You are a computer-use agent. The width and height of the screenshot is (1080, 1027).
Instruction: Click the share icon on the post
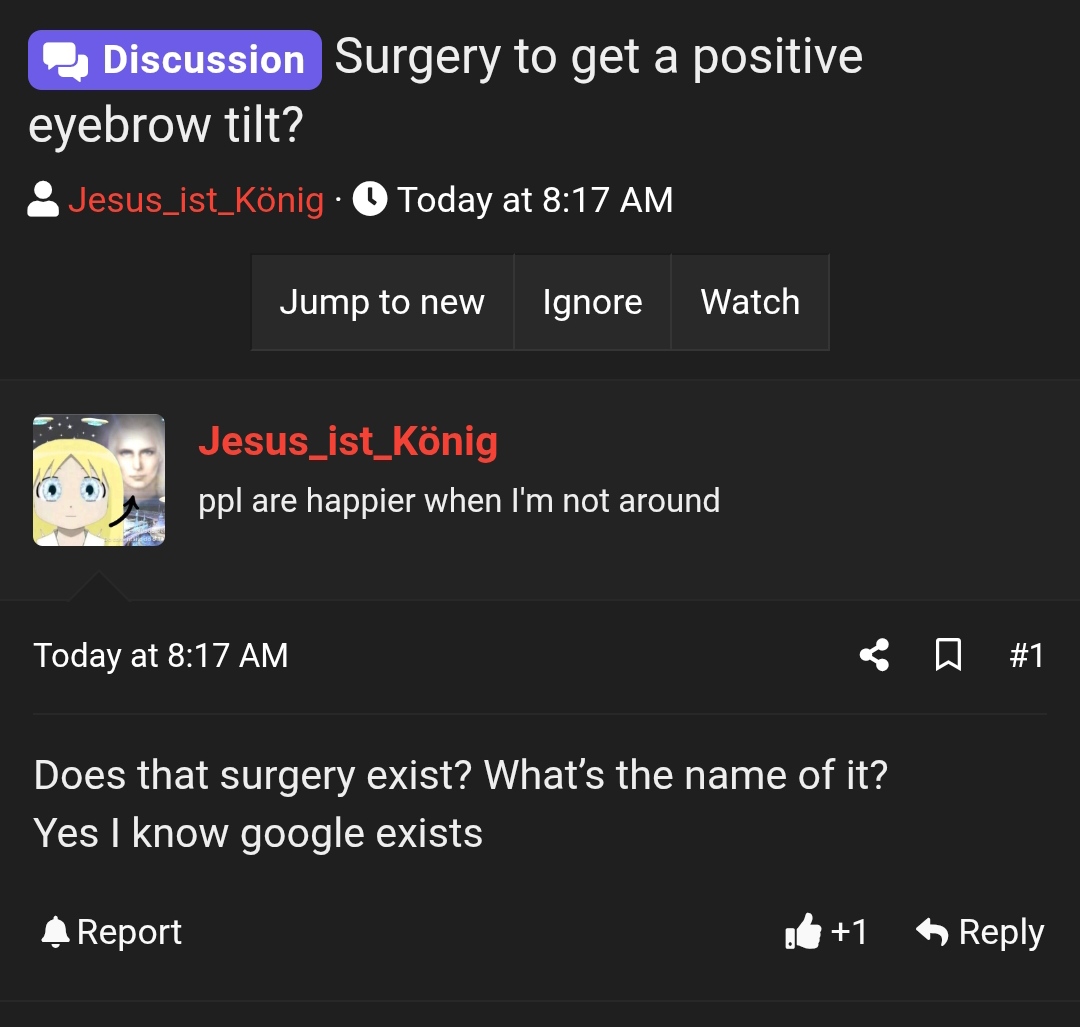(x=874, y=655)
